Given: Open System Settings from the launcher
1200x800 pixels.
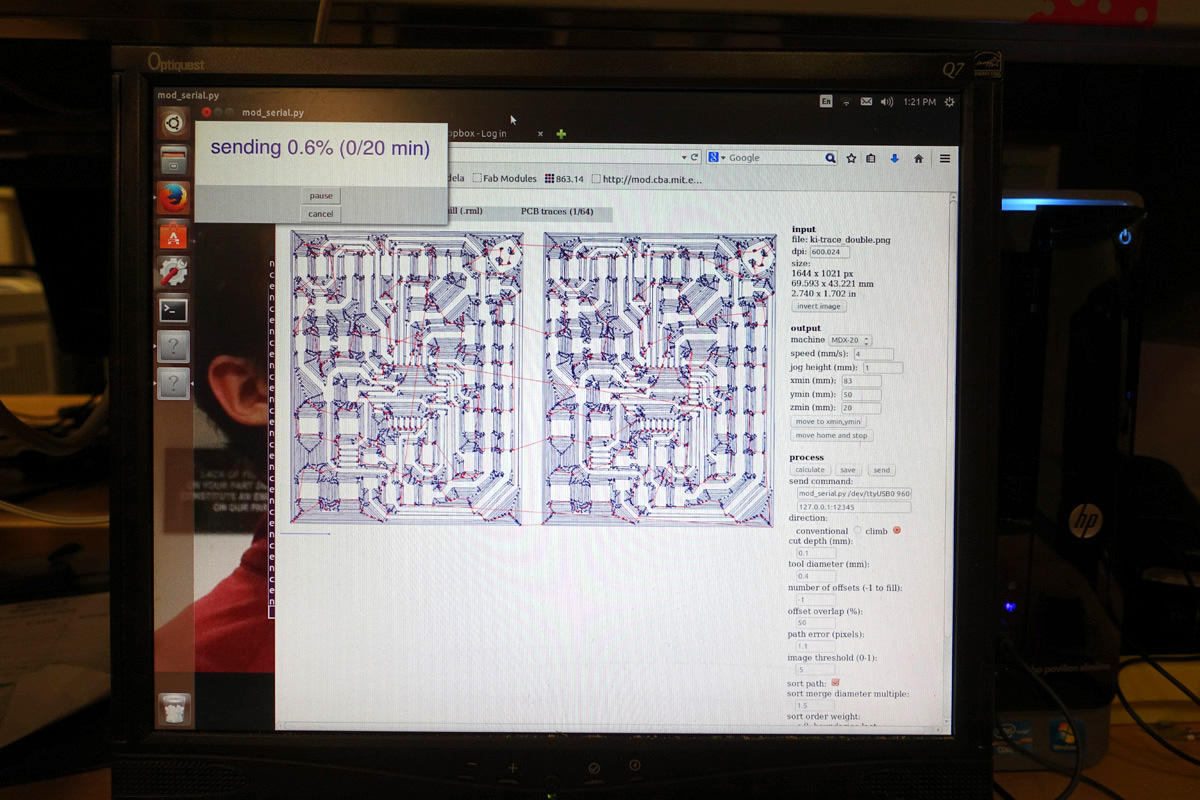Looking at the screenshot, I should tap(173, 272).
